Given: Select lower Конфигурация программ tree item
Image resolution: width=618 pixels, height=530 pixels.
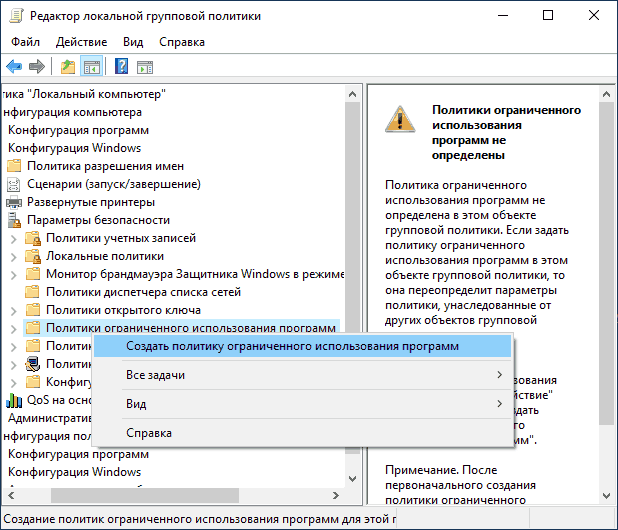Looking at the screenshot, I should [78, 454].
